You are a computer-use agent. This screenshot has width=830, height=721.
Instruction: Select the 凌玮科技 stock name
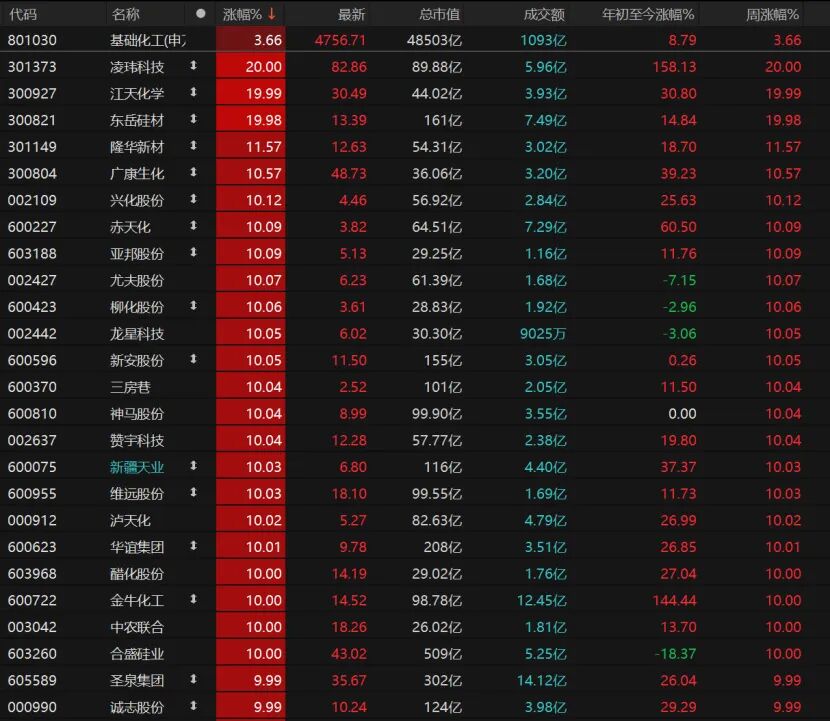(x=137, y=67)
